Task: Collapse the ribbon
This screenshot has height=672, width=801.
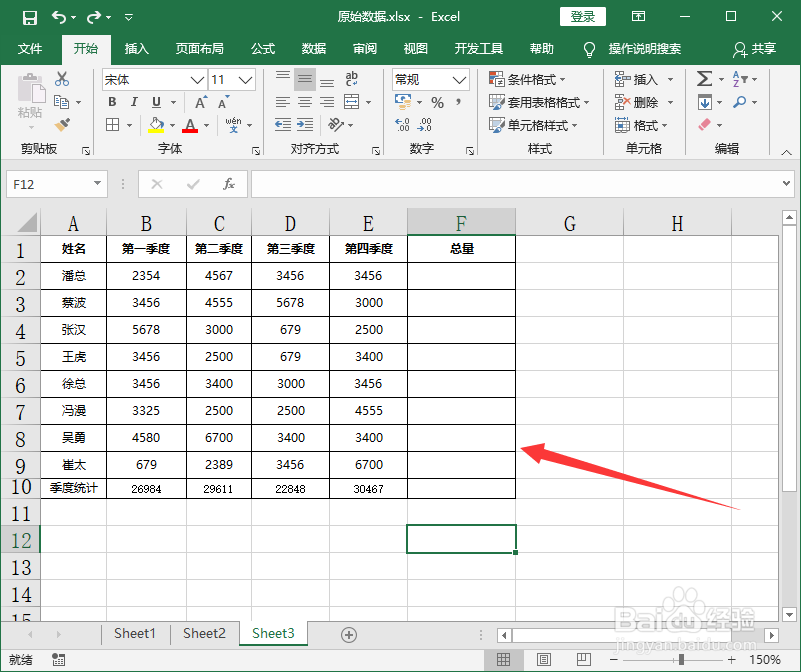Action: tap(786, 152)
